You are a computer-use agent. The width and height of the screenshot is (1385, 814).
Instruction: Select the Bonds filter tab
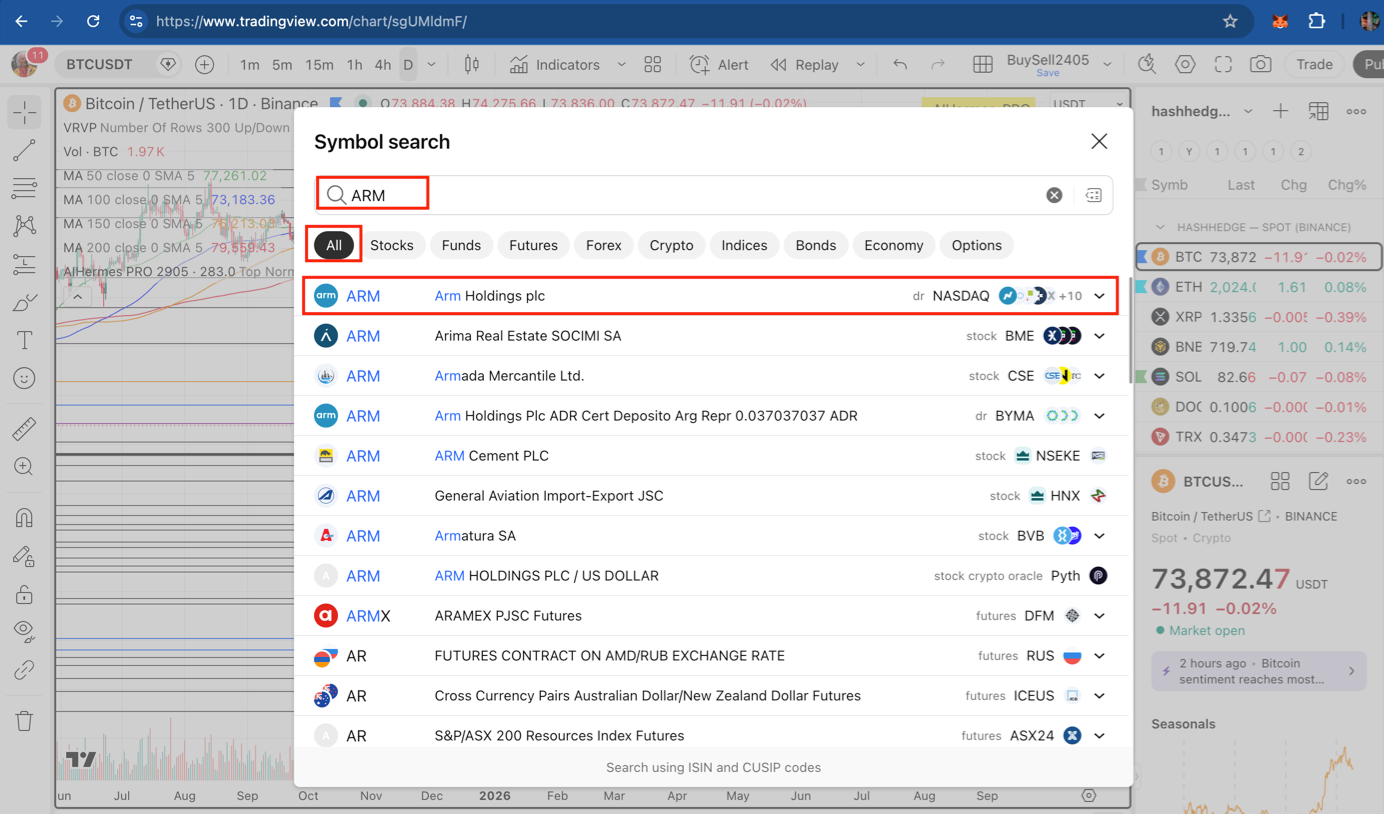pos(816,245)
